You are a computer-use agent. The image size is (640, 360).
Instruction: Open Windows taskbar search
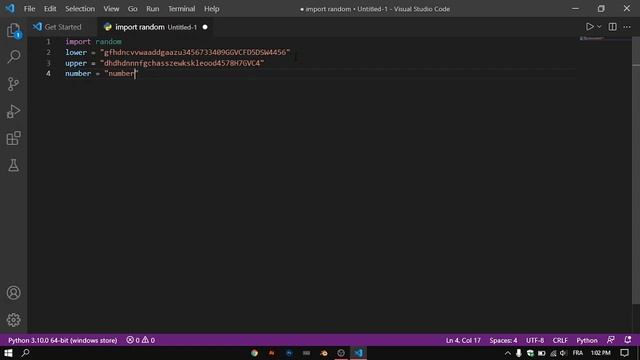point(25,353)
